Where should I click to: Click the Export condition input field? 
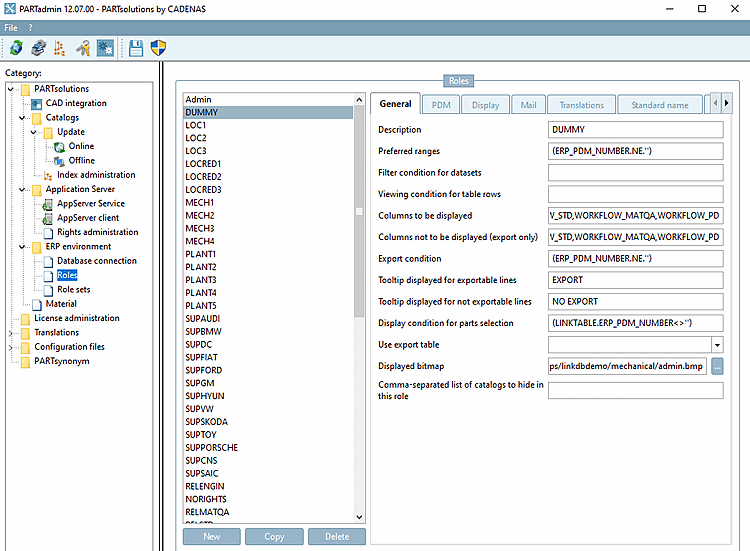636,259
